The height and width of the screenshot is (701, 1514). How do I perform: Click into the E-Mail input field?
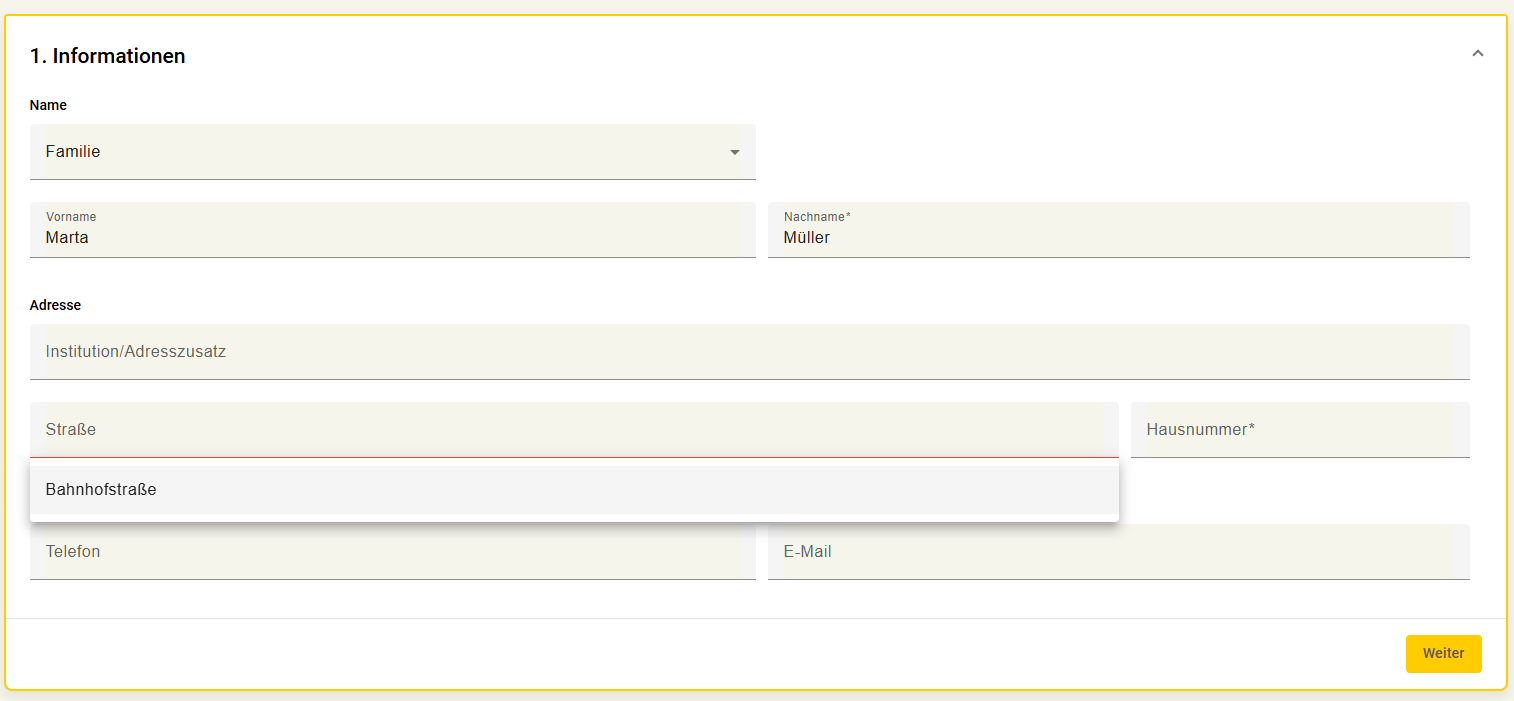[1119, 552]
